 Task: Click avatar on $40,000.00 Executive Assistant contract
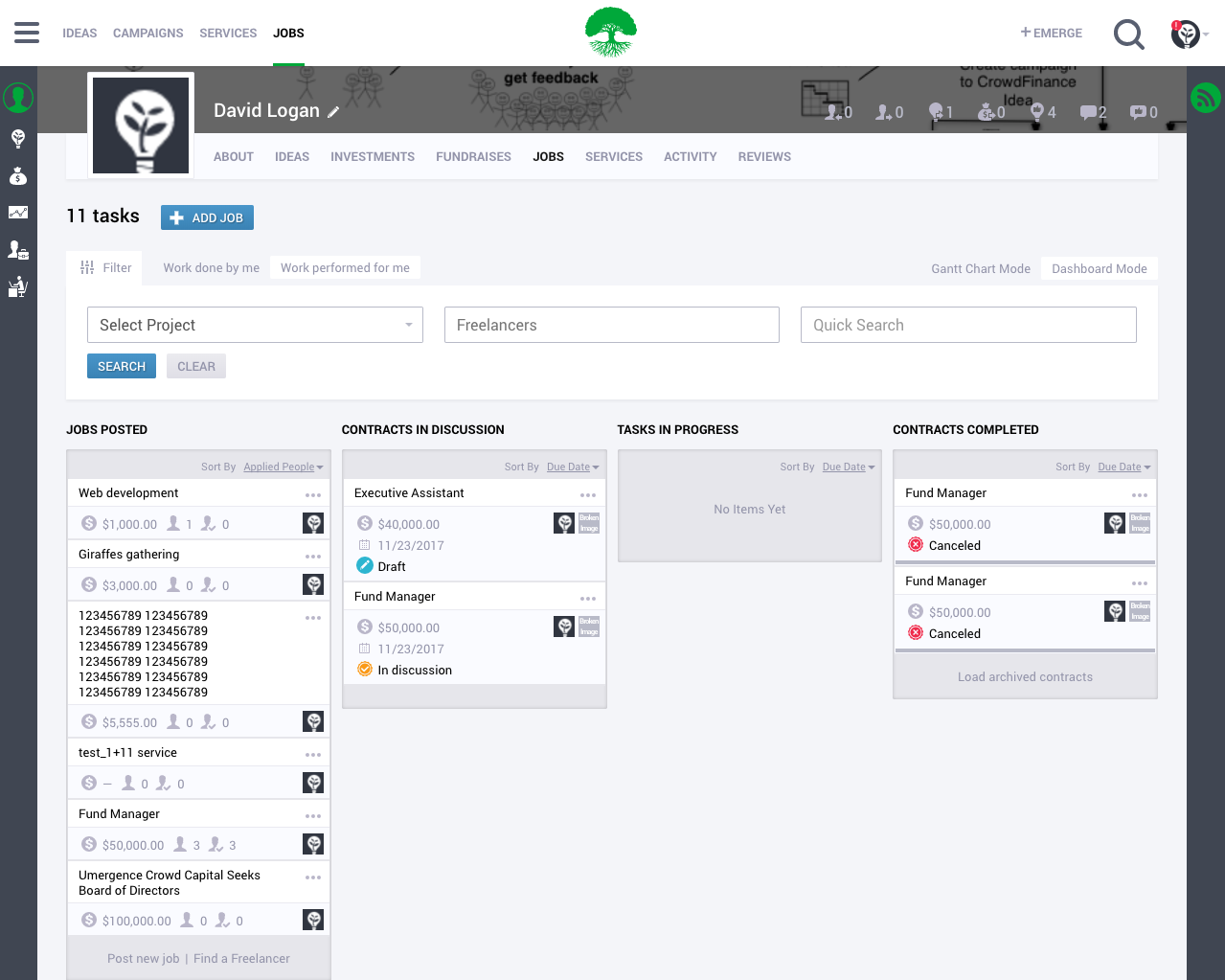tap(564, 523)
